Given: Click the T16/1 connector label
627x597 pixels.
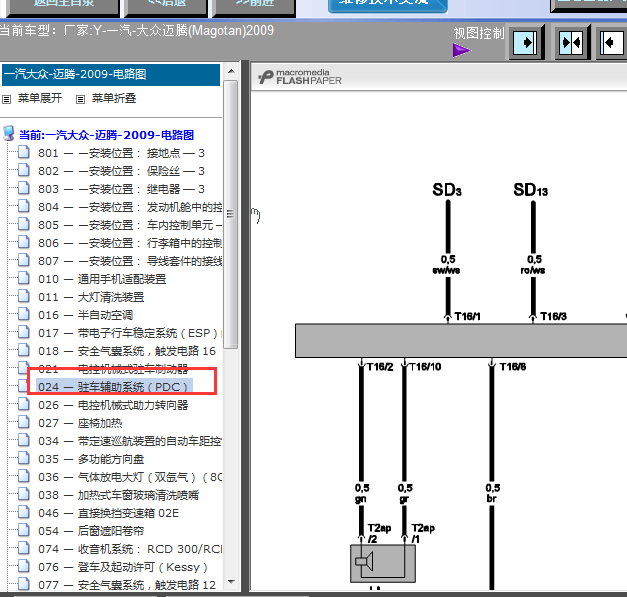Looking at the screenshot, I should (x=467, y=316).
